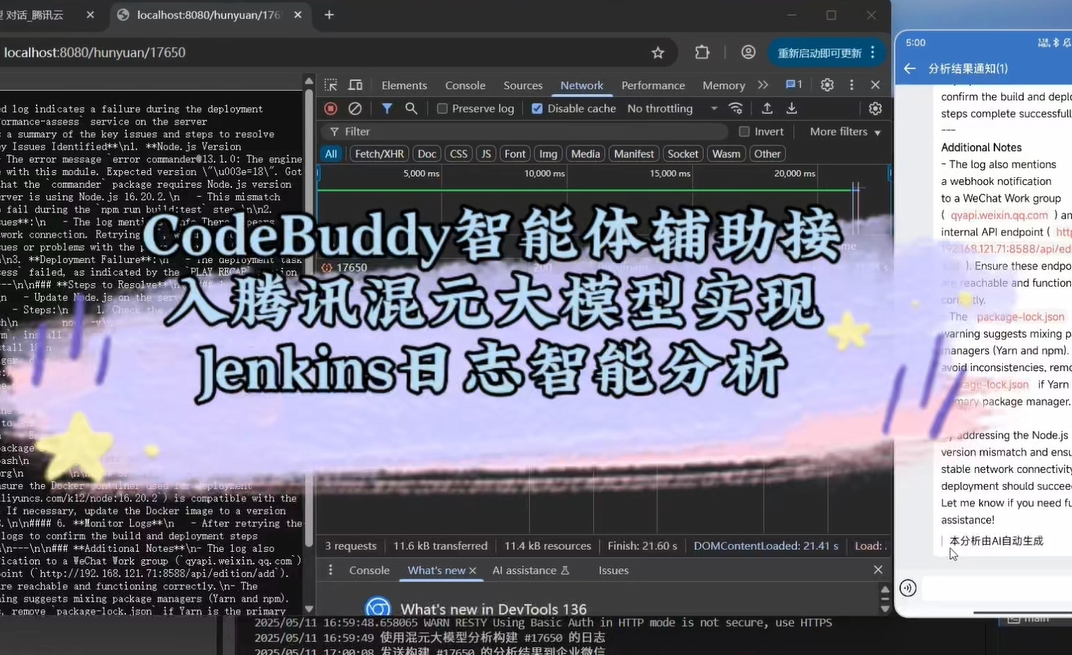Open Chrome restart-to-update menu
1072x655 pixels.
[x=827, y=53]
